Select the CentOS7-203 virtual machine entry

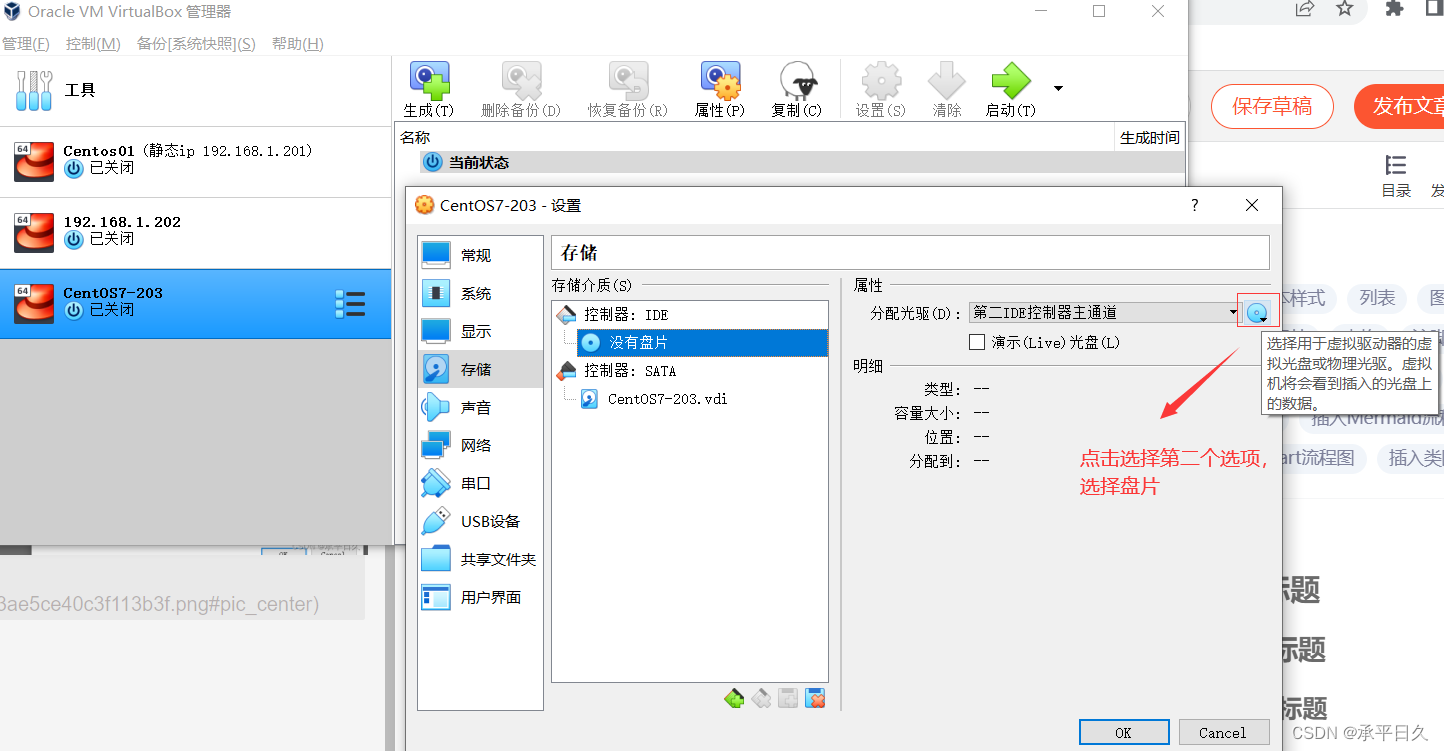pos(195,303)
